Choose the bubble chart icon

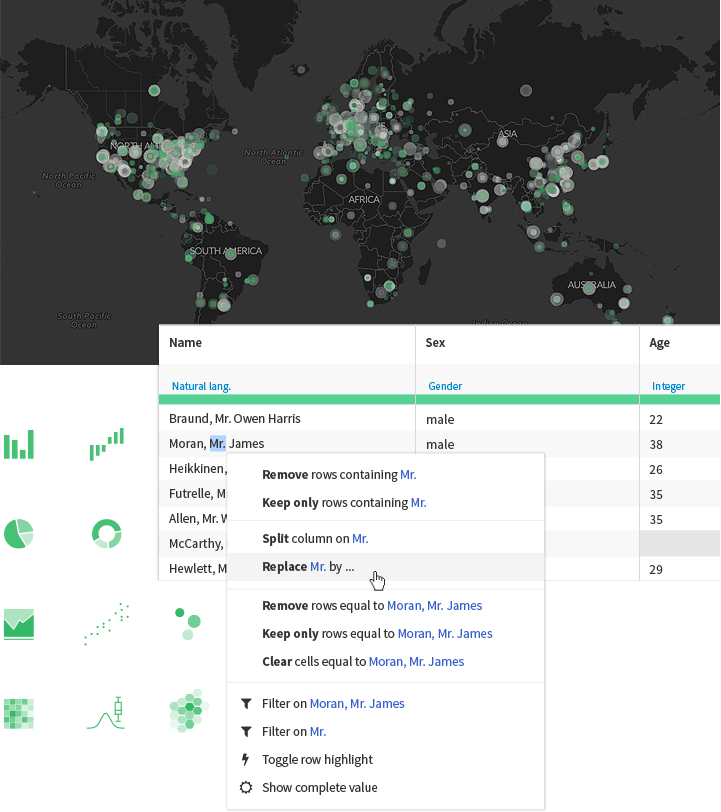pyautogui.click(x=187, y=624)
